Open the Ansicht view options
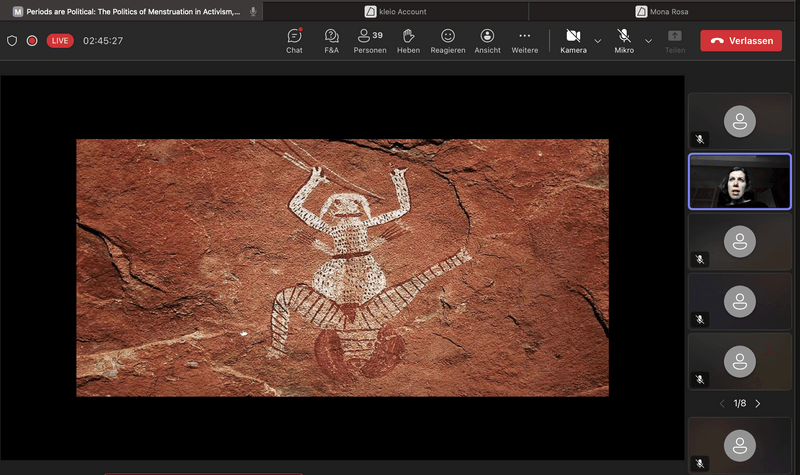Viewport: 800px width, 475px height. pyautogui.click(x=487, y=40)
